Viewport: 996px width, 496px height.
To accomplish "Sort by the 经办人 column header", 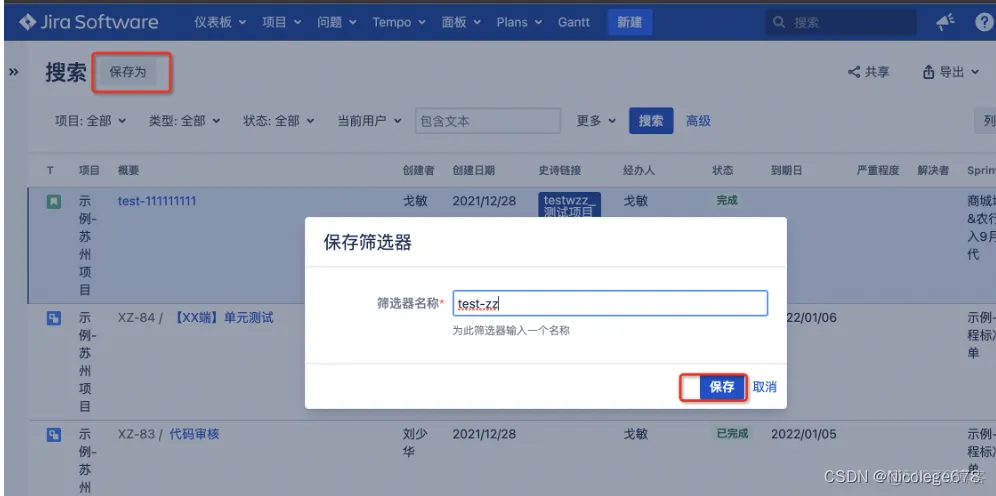I will point(639,170).
